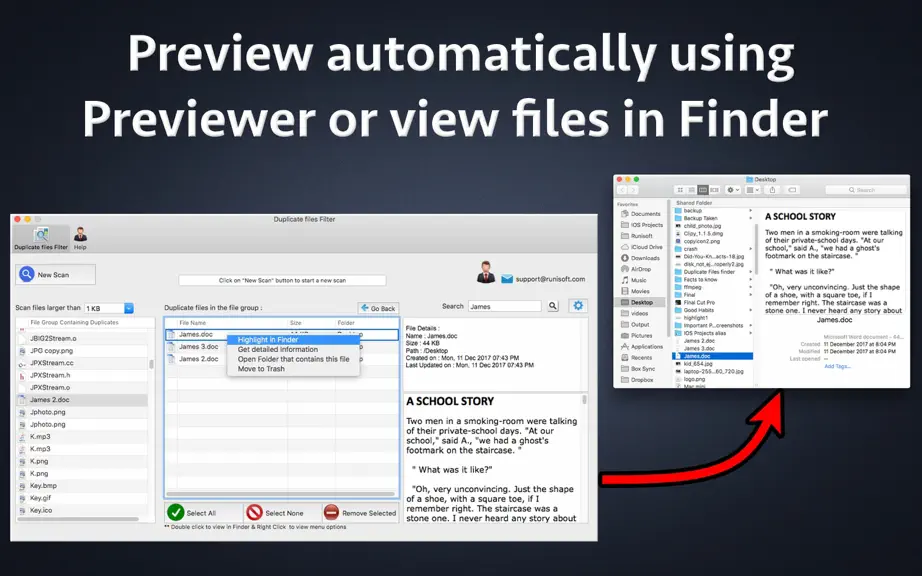Image resolution: width=922 pixels, height=576 pixels.
Task: Sort by the File Name column header
Action: (232, 323)
